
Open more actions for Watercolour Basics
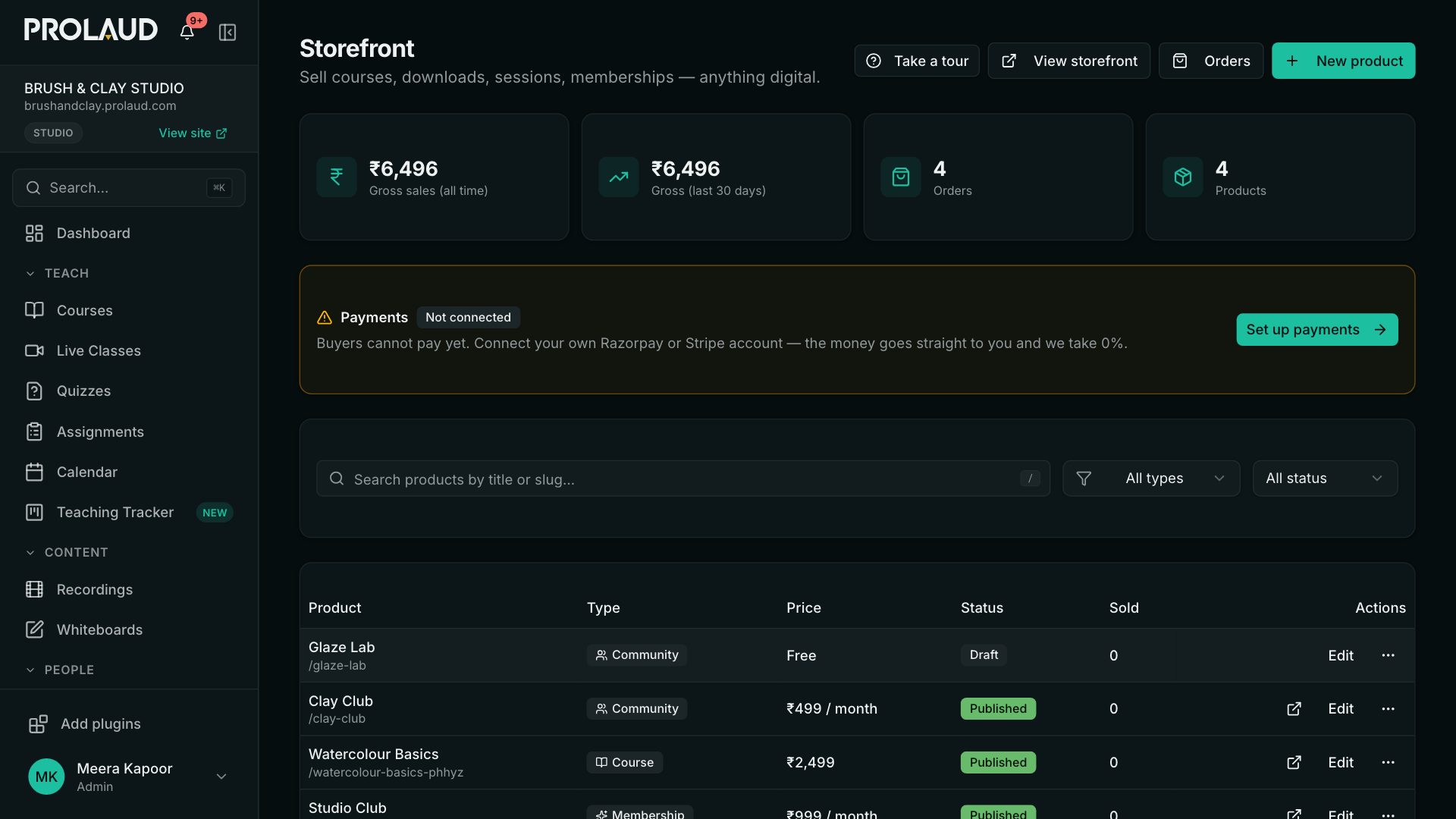click(x=1388, y=762)
